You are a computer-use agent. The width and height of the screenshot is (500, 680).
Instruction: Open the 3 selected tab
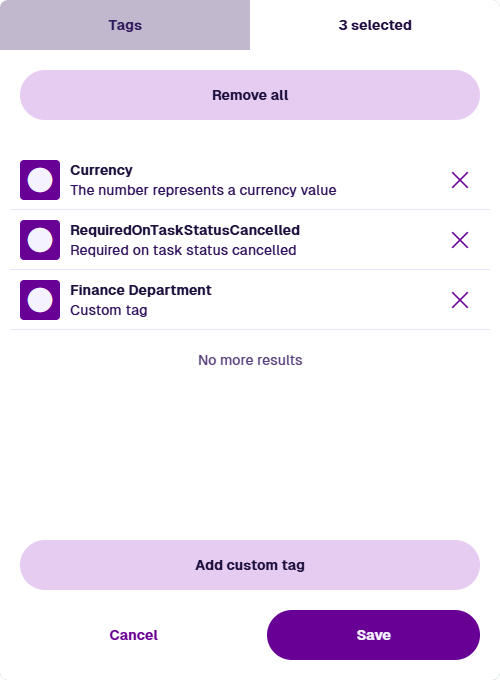(x=375, y=25)
